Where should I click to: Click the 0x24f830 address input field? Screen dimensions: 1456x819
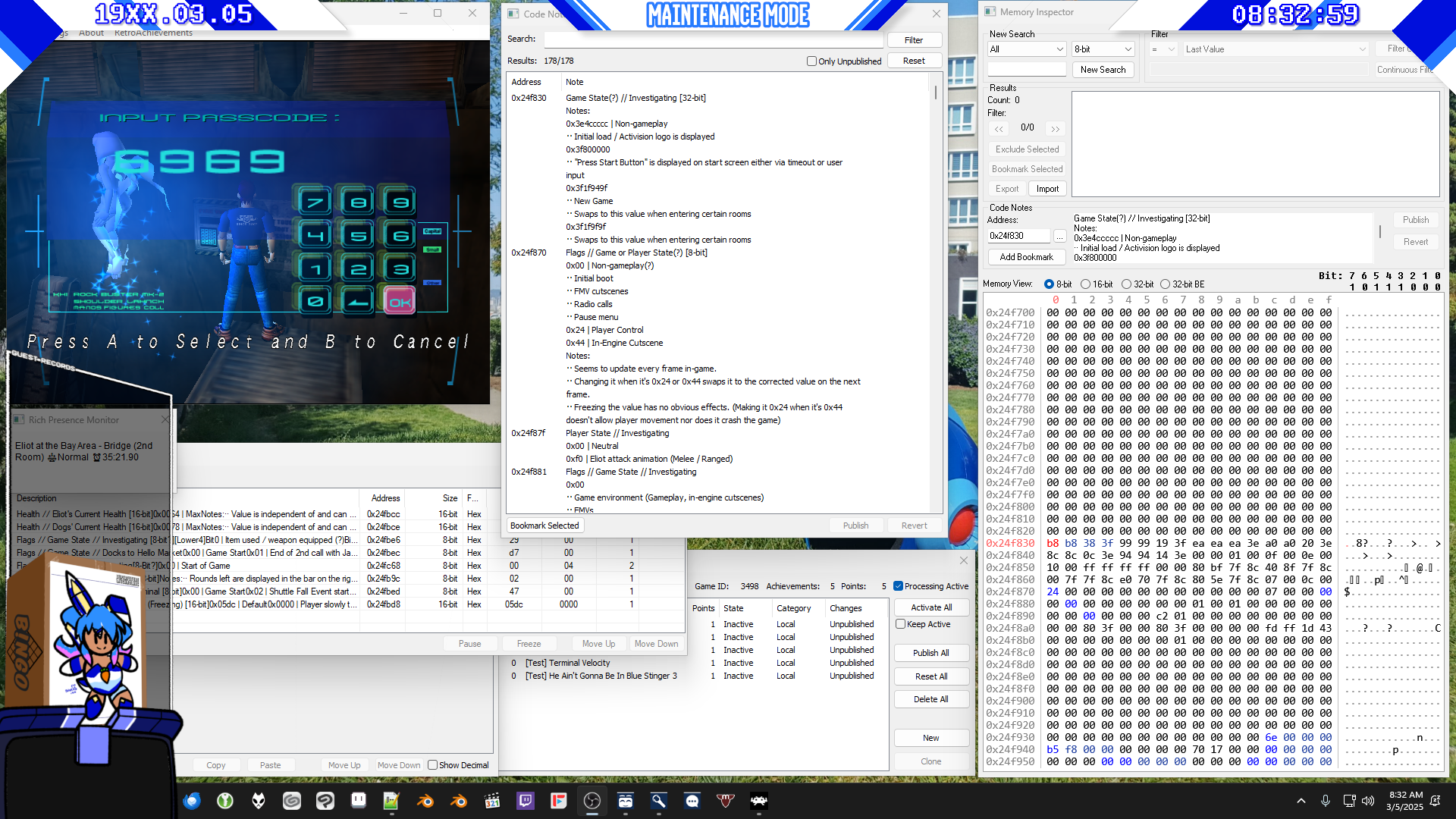pos(1018,237)
